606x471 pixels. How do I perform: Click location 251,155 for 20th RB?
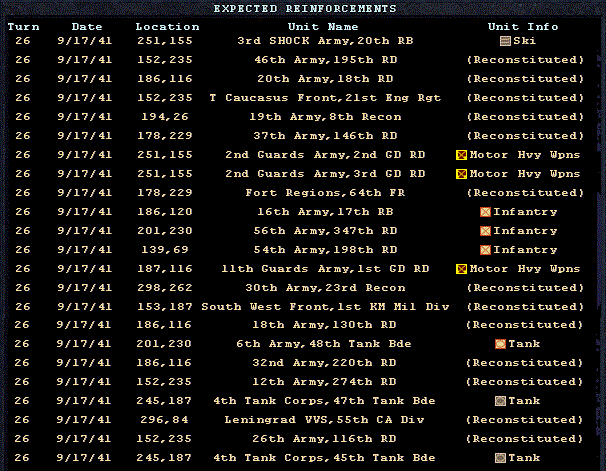tap(165, 41)
